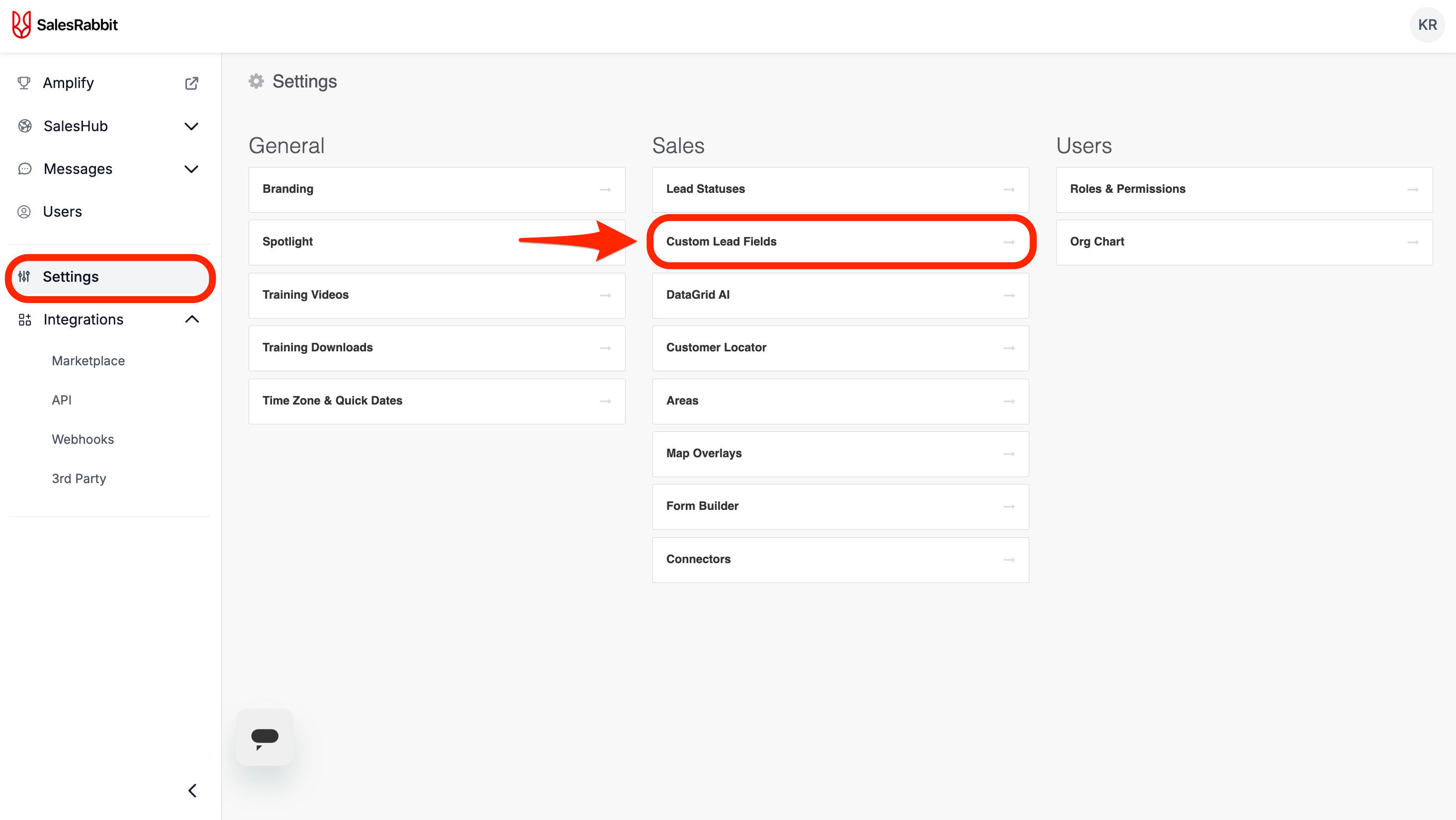Screen dimensions: 1456x820
Task: Go to the API submenu item
Action: (x=62, y=400)
